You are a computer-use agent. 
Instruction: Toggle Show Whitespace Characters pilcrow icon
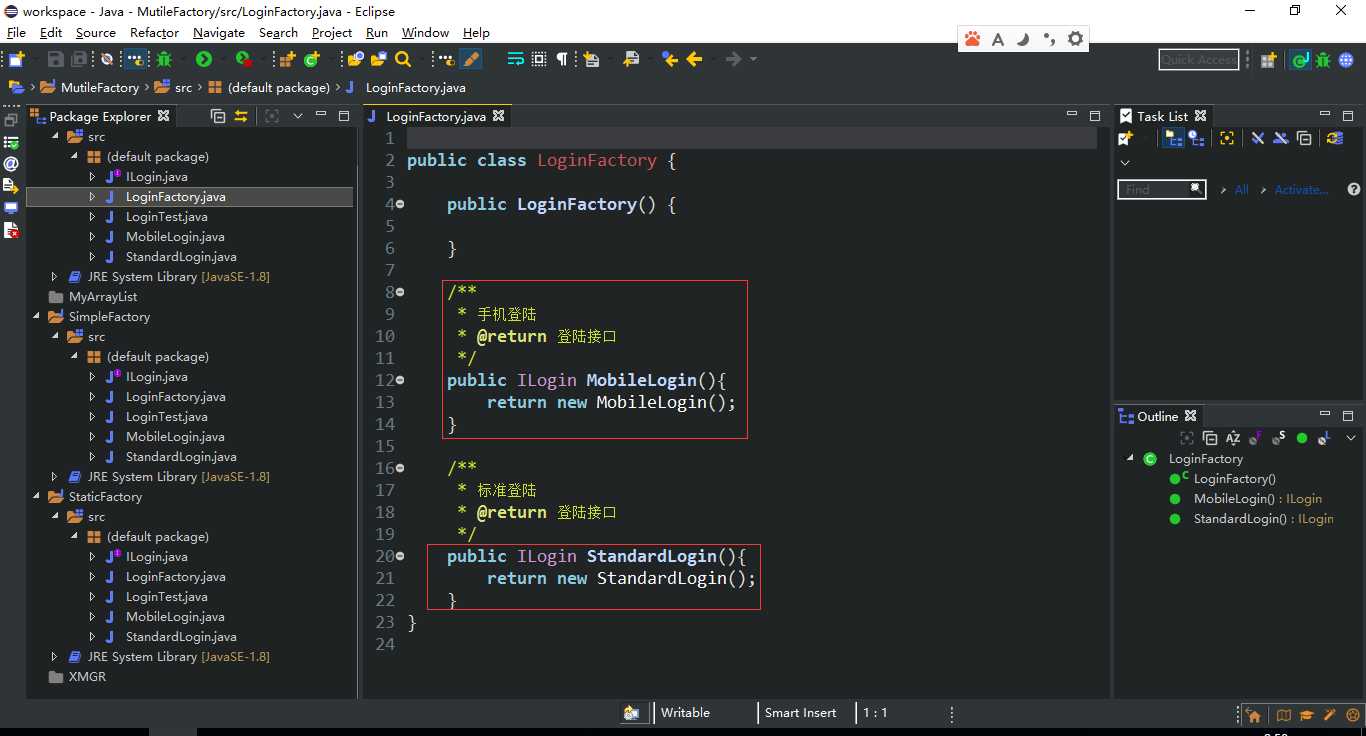pyautogui.click(x=562, y=60)
